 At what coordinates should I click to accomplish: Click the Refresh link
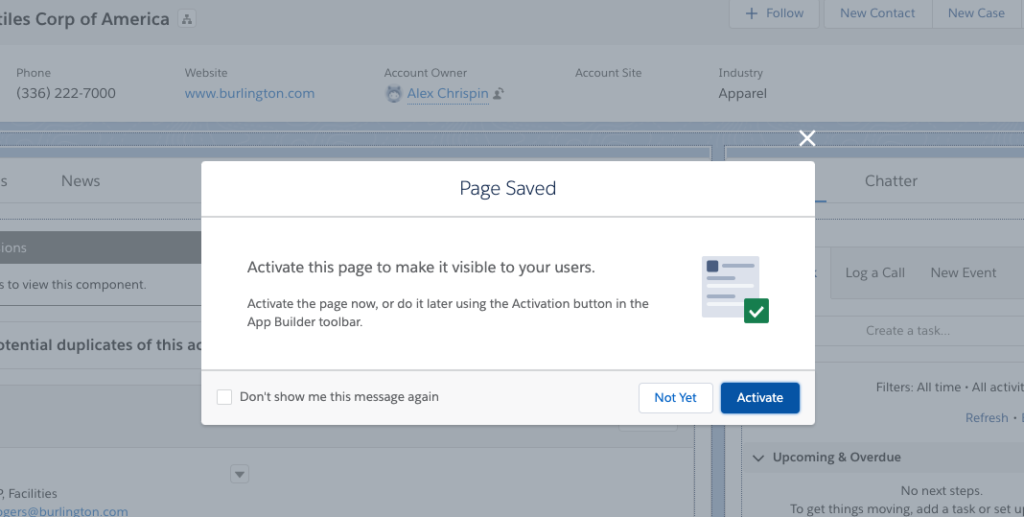pyautogui.click(x=986, y=418)
